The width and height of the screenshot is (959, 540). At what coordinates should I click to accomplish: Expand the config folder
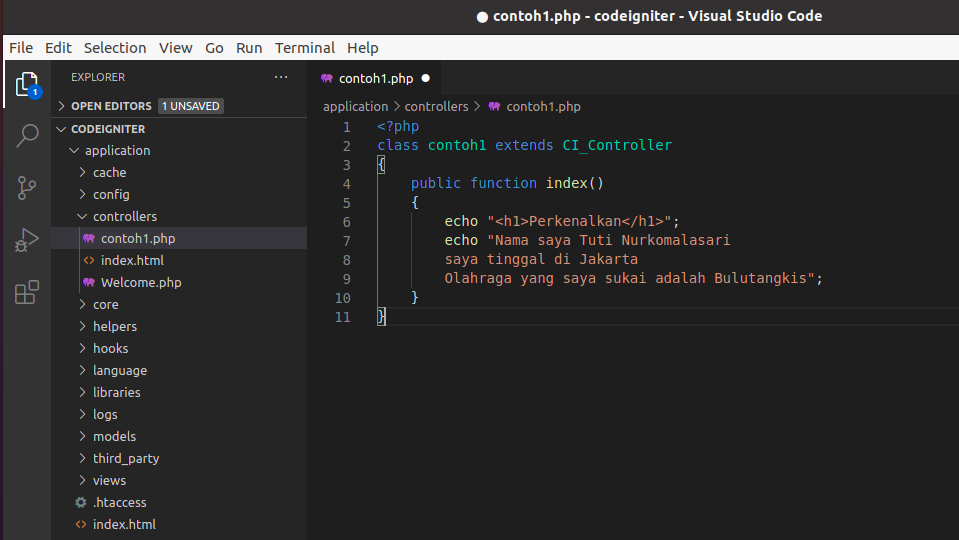83,194
